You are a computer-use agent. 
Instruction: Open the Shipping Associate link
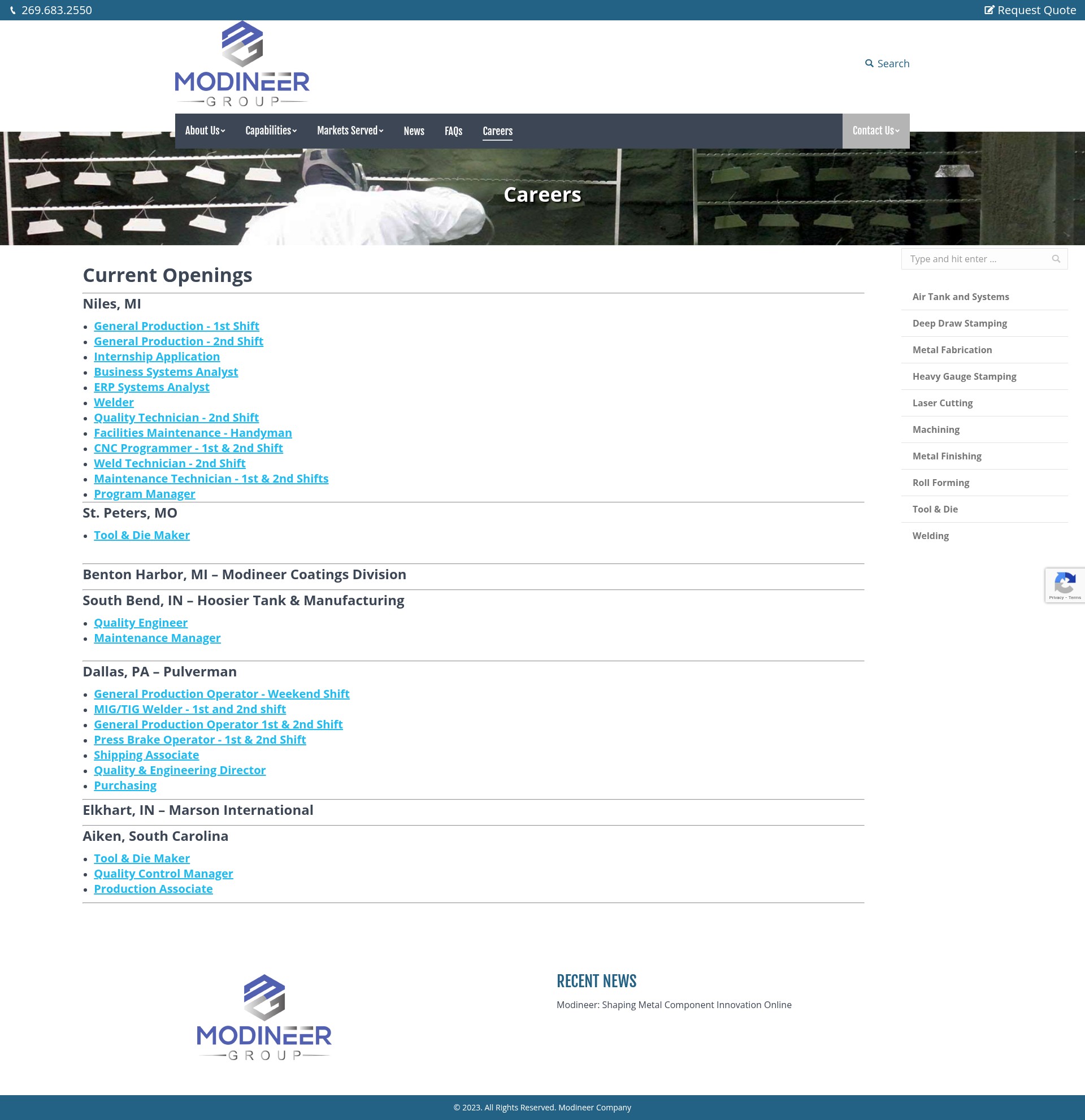(x=146, y=756)
